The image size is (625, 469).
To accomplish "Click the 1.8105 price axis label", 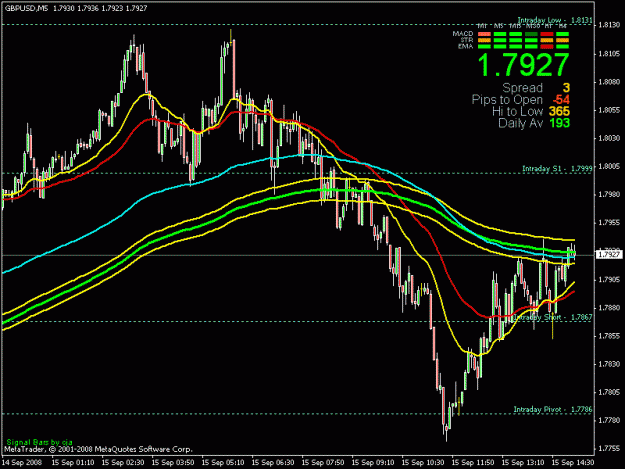I will pyautogui.click(x=609, y=54).
